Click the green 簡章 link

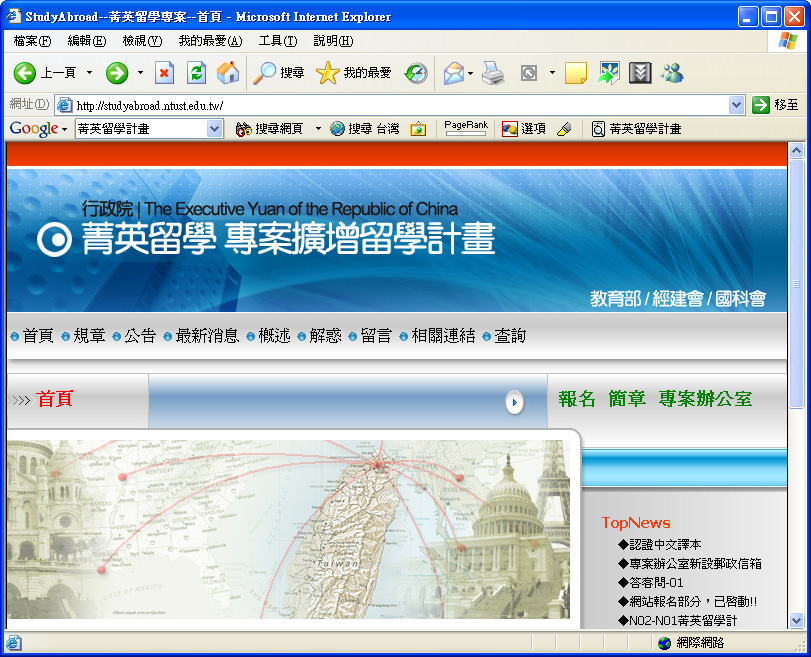click(627, 399)
